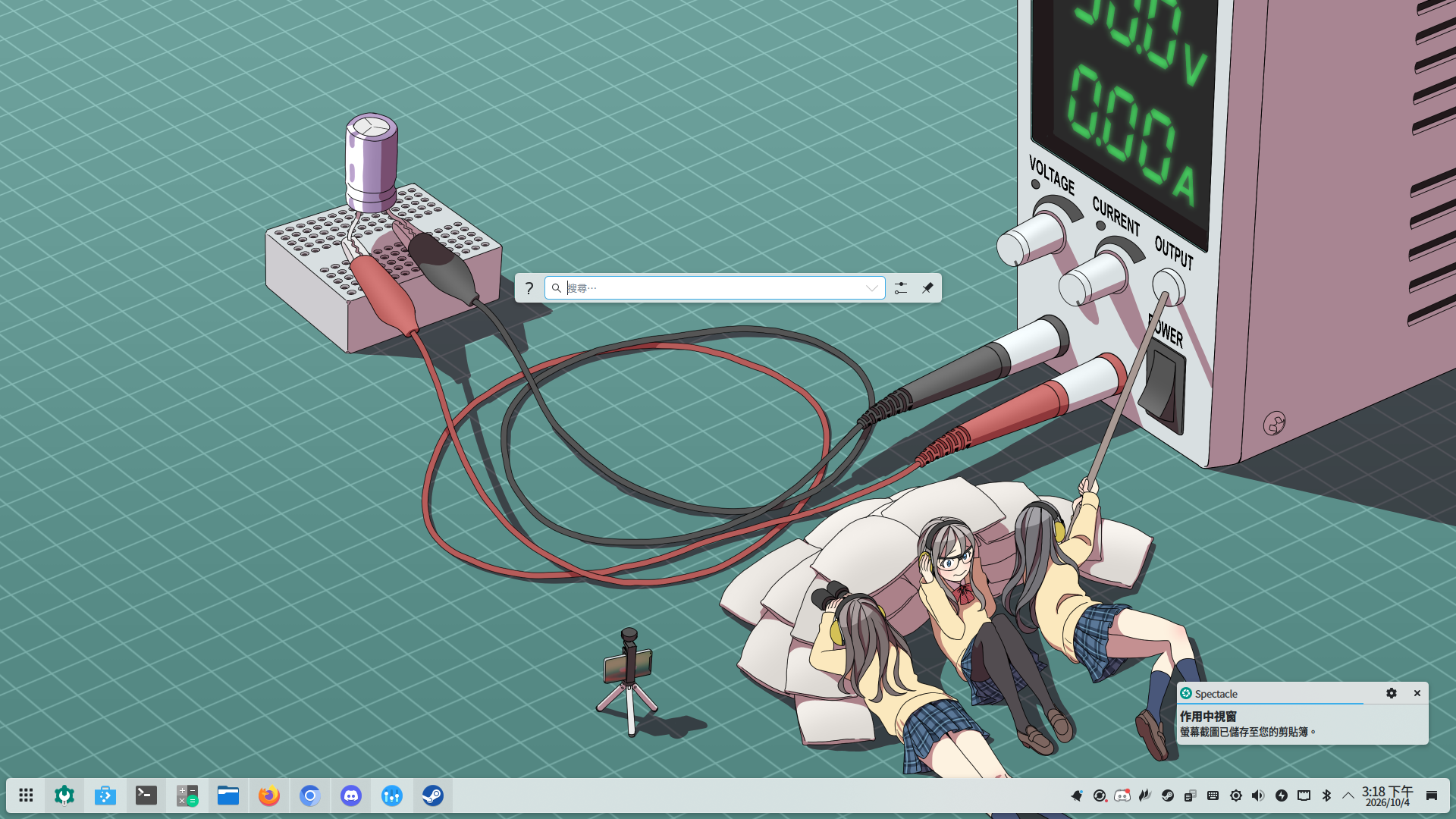Dismiss the Spectacle notification
Image resolution: width=1456 pixels, height=819 pixels.
[x=1417, y=693]
